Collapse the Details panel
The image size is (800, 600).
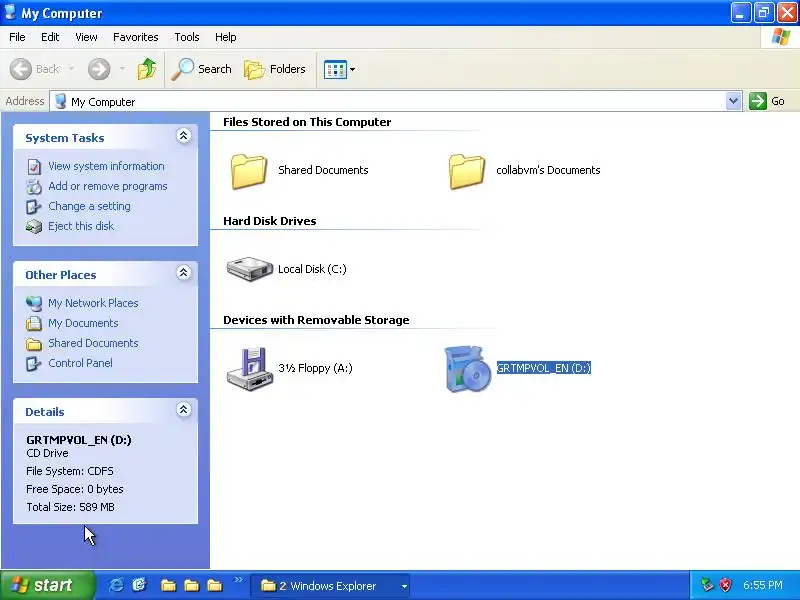[x=184, y=410]
